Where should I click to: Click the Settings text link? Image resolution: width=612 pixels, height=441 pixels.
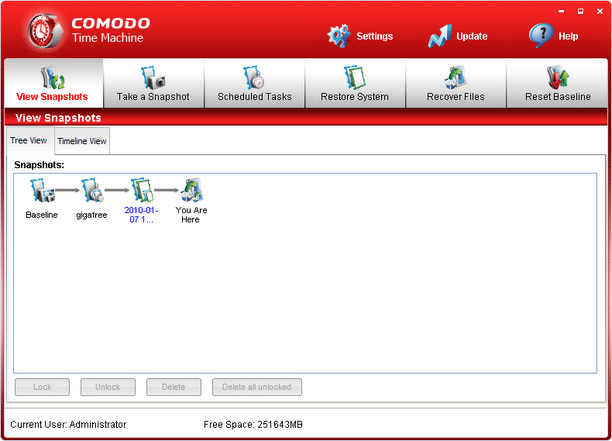(375, 36)
